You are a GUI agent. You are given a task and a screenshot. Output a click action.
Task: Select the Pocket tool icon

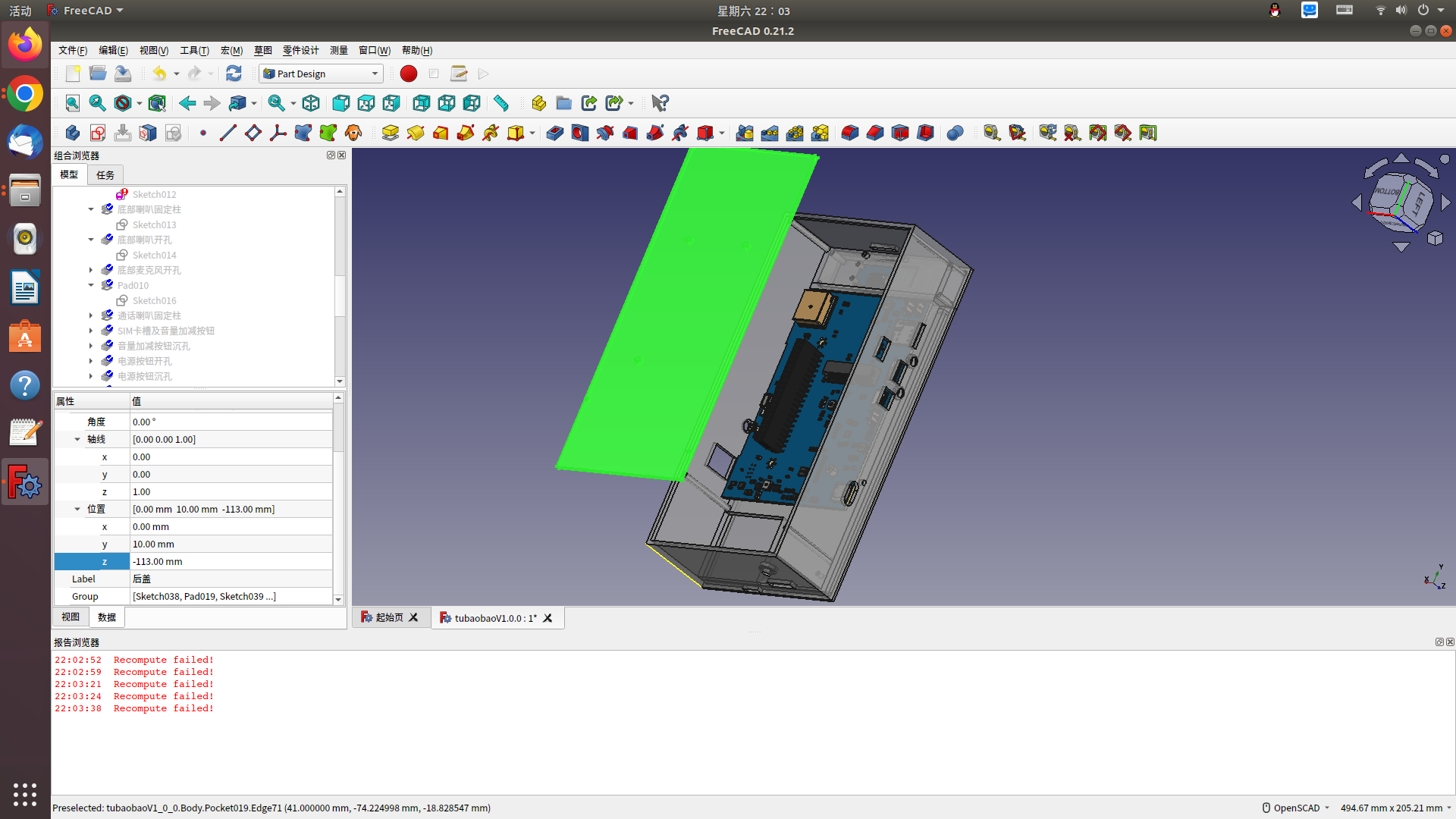pyautogui.click(x=554, y=133)
